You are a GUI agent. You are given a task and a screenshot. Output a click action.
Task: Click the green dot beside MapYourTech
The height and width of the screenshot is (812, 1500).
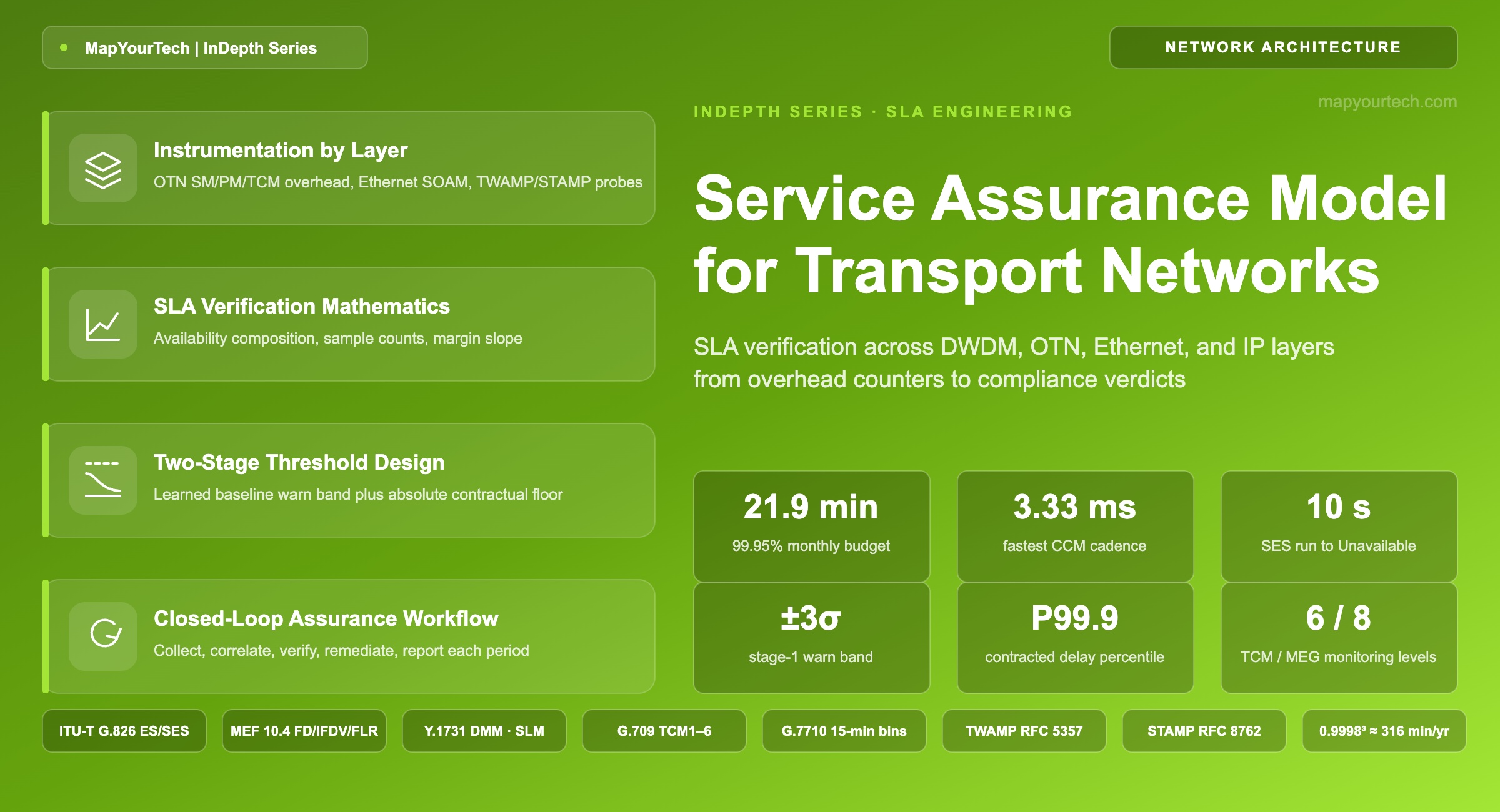click(64, 47)
